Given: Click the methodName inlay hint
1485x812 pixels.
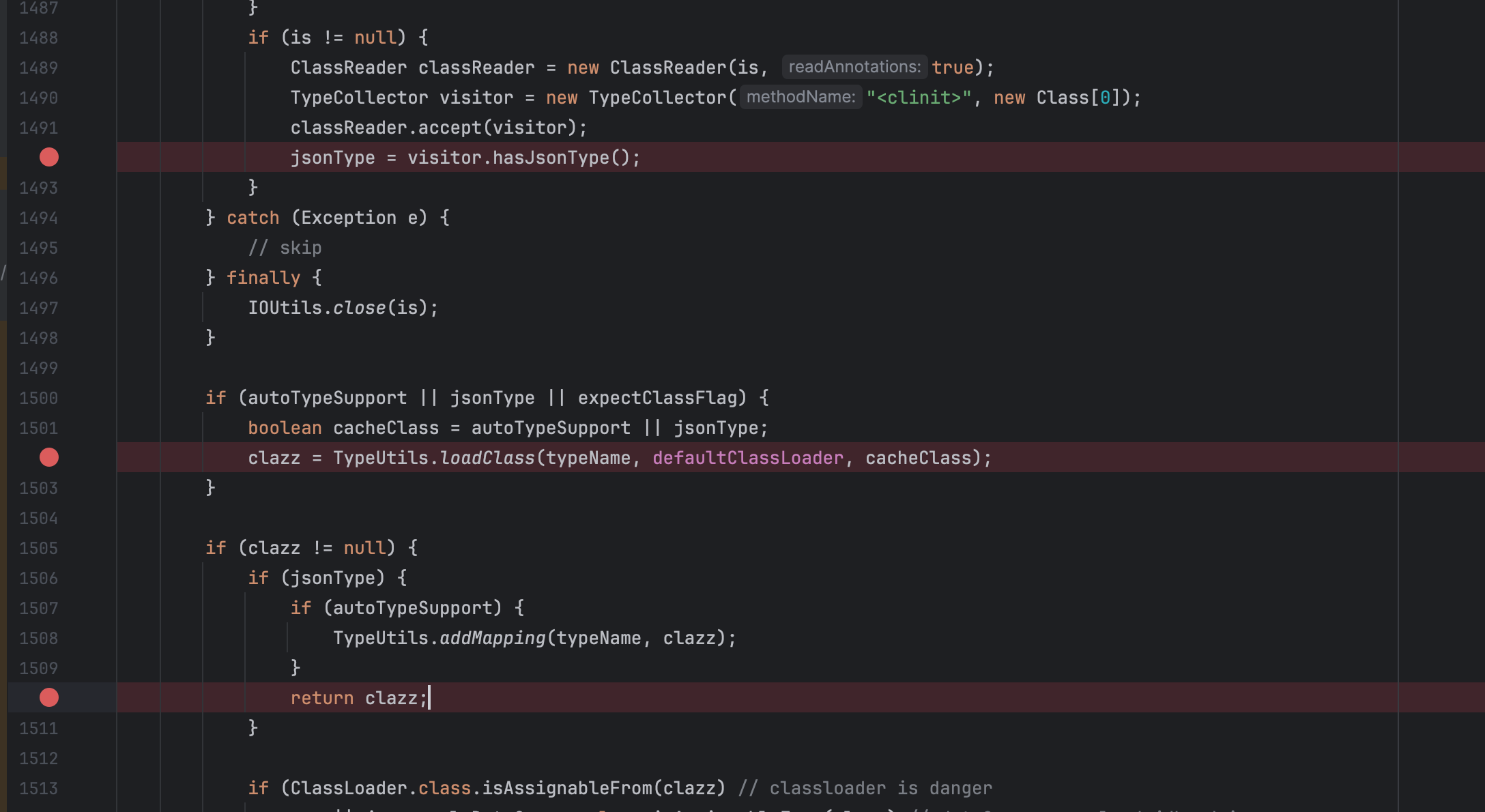Looking at the screenshot, I should 801,97.
